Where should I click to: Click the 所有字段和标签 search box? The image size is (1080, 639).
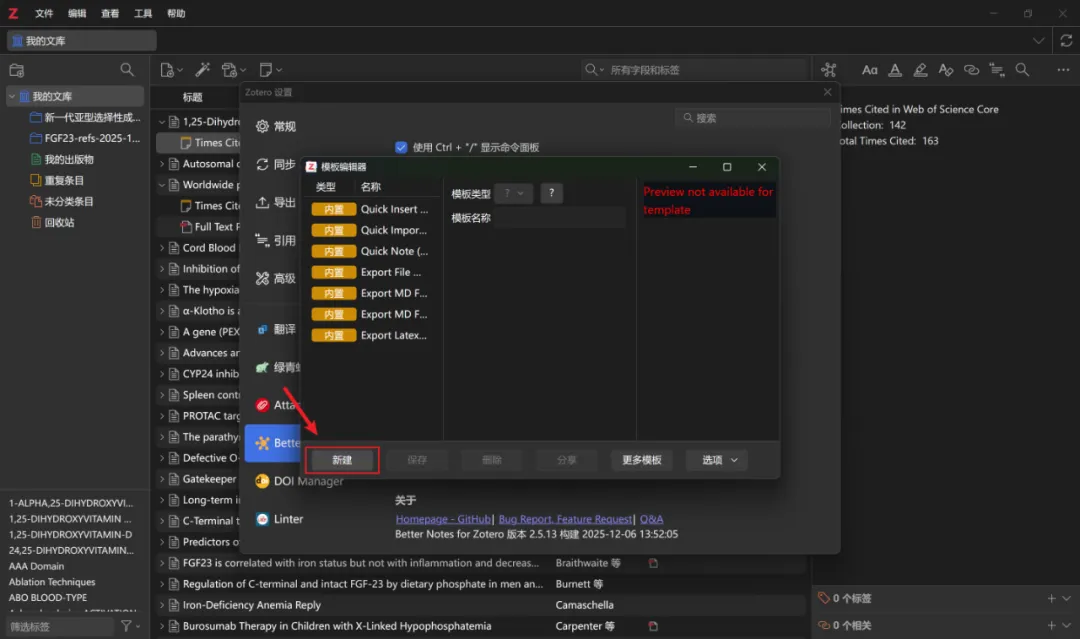point(694,70)
